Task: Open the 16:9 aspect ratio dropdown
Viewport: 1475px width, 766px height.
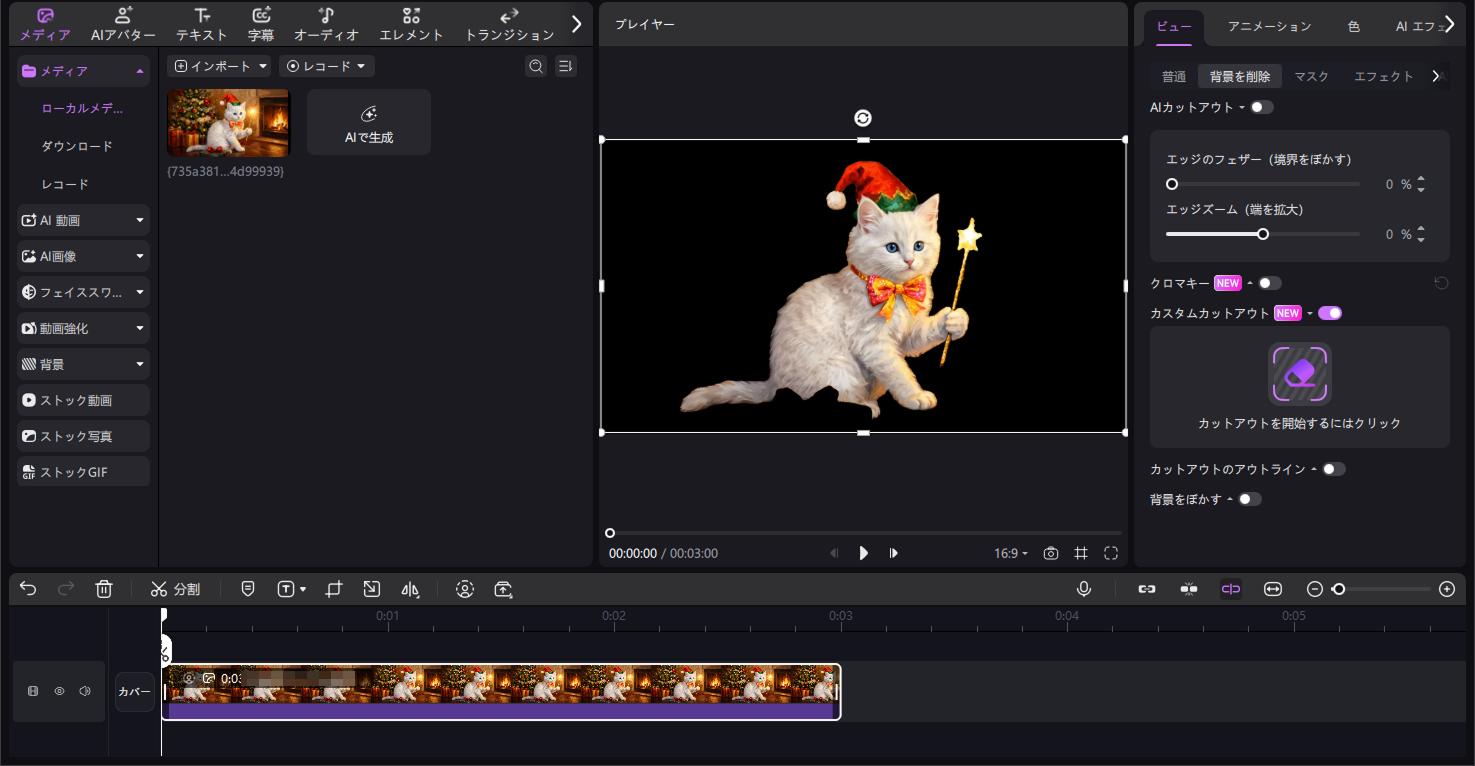Action: pos(1010,553)
